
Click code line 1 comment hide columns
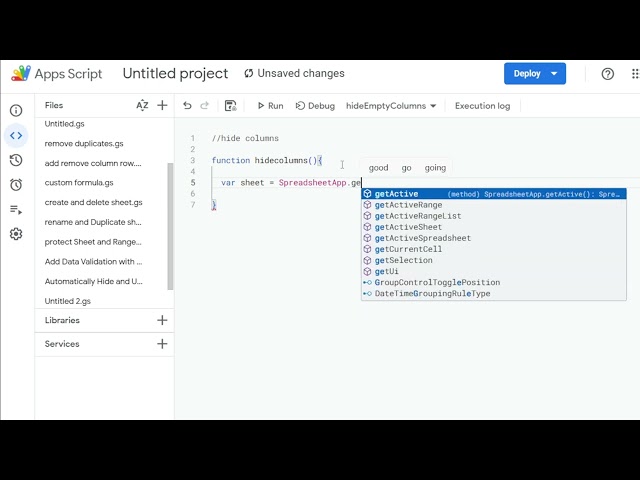pyautogui.click(x=245, y=138)
